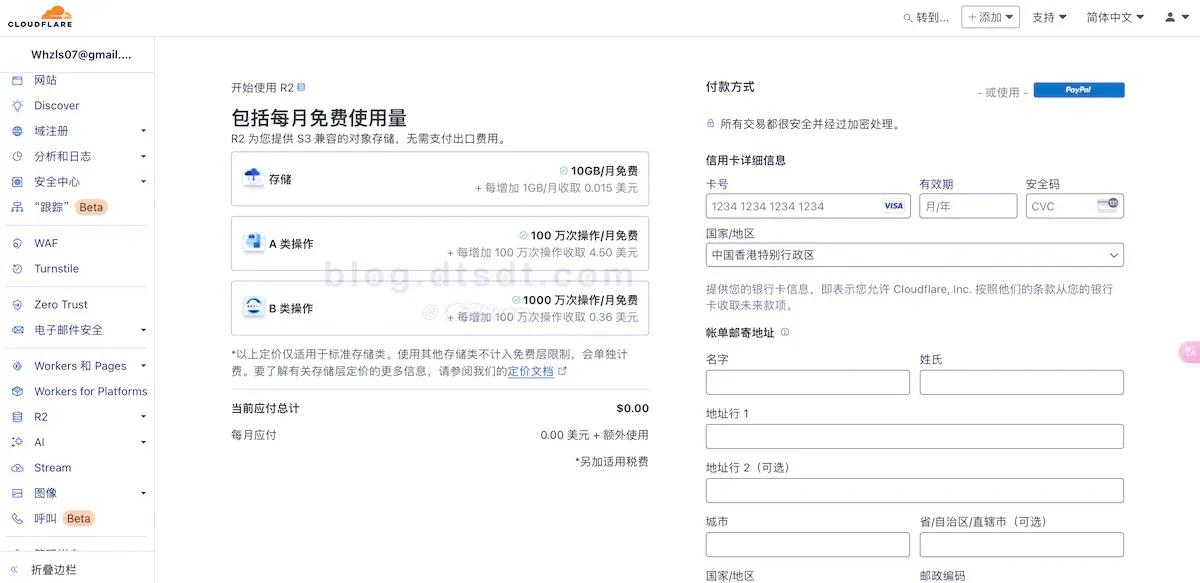
Task: Click the "100 万次操作/月免费" text
Action: [584, 236]
